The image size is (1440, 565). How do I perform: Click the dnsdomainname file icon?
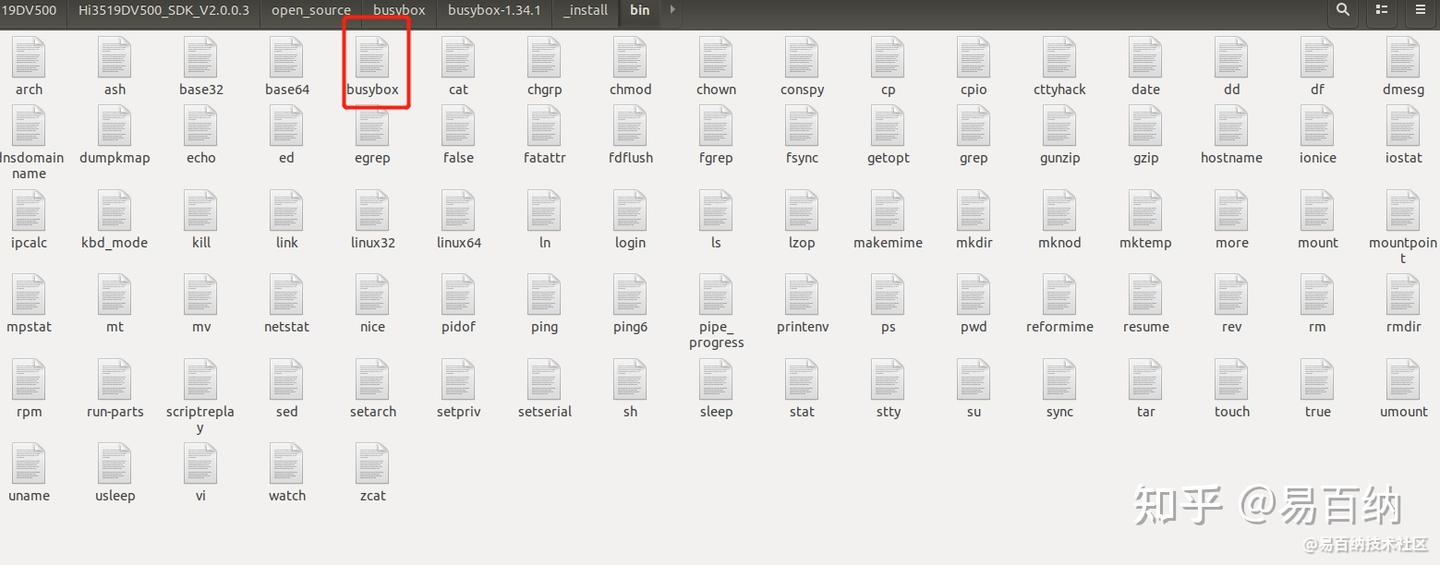pos(29,126)
